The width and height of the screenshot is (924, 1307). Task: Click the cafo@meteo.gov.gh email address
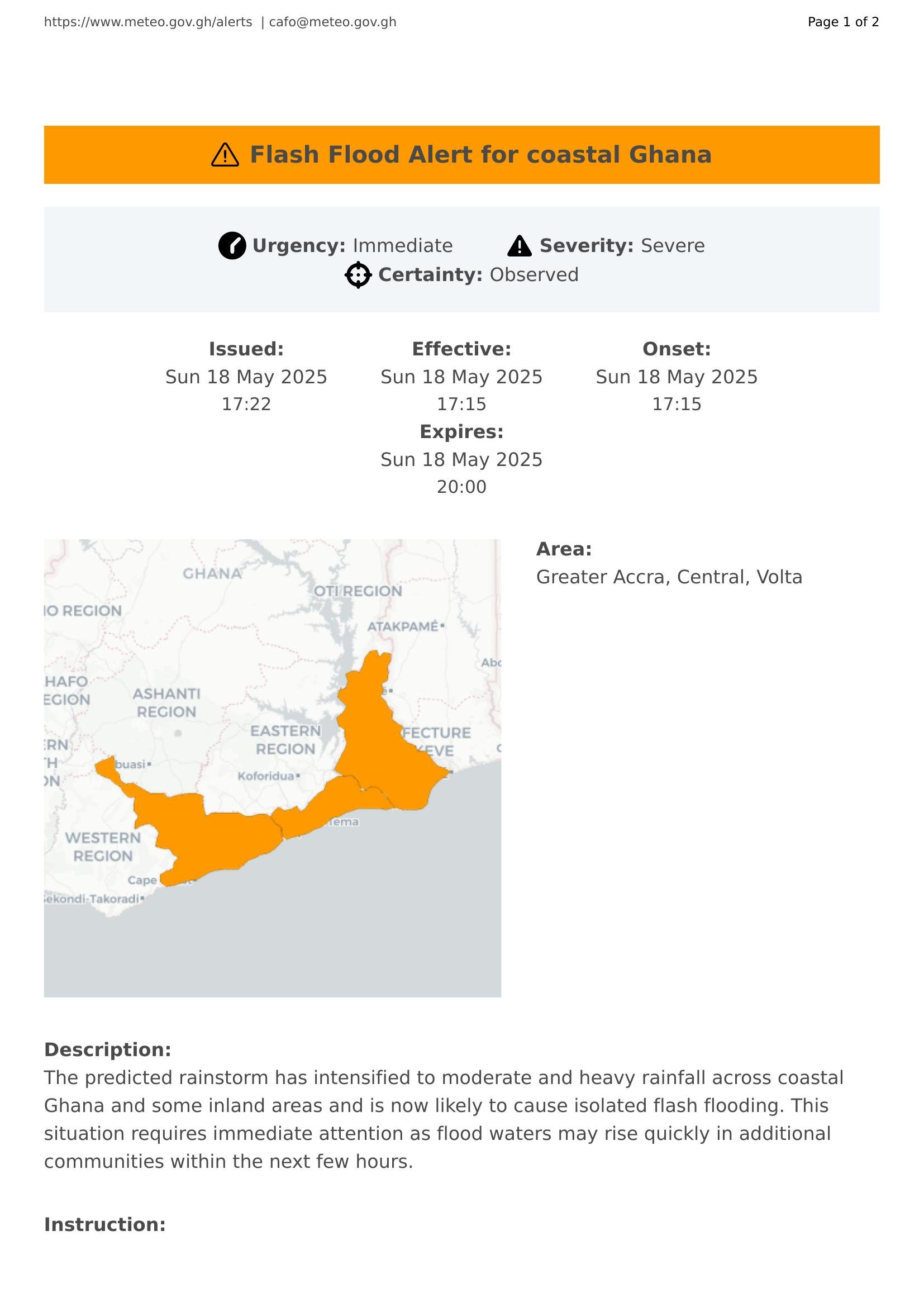pyautogui.click(x=332, y=22)
